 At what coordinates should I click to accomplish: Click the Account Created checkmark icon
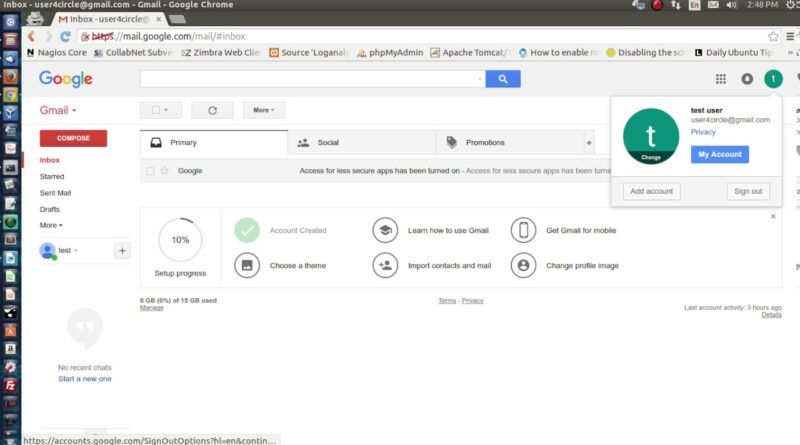[247, 230]
